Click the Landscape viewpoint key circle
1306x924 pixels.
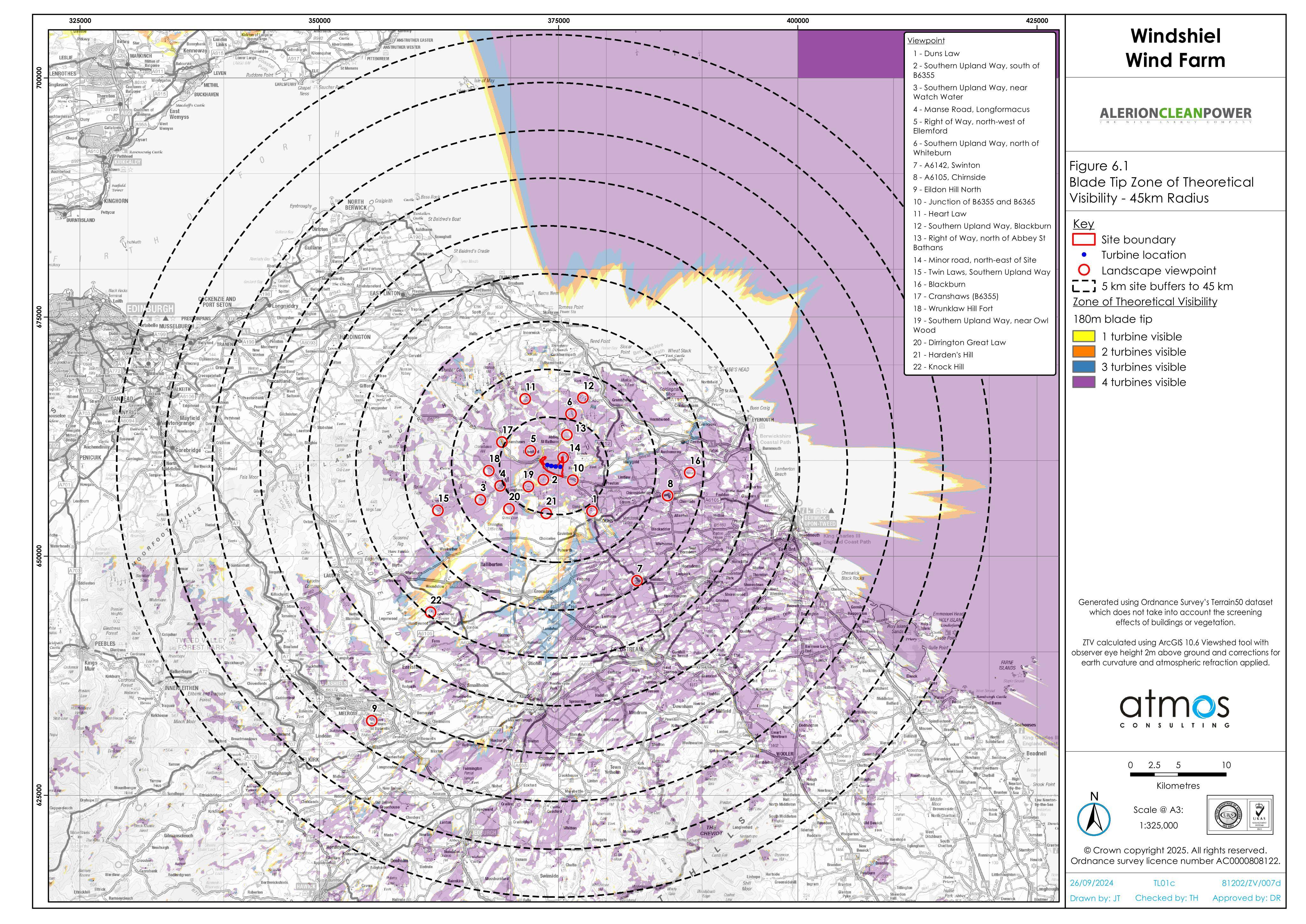click(x=1083, y=270)
